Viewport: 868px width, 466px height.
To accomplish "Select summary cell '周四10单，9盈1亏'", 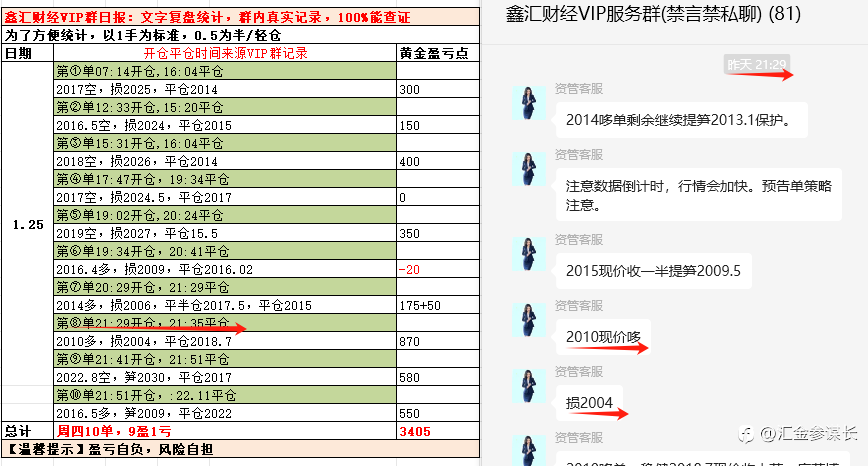I will 225,431.
